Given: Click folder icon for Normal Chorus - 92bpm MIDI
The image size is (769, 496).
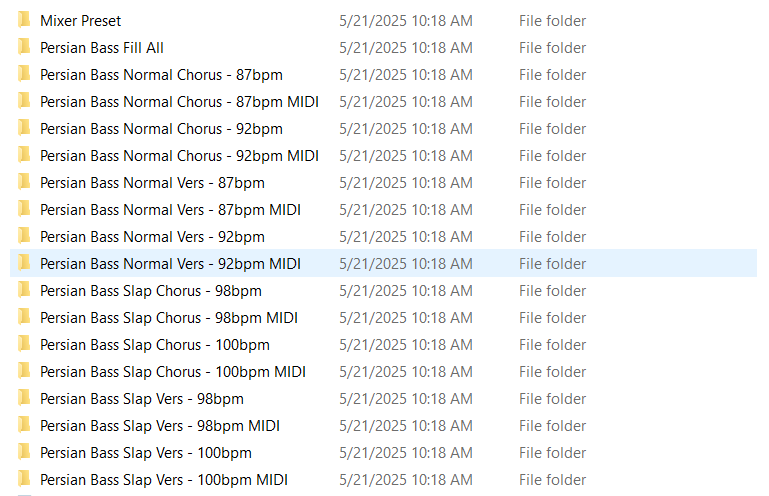Looking at the screenshot, I should pos(24,155).
